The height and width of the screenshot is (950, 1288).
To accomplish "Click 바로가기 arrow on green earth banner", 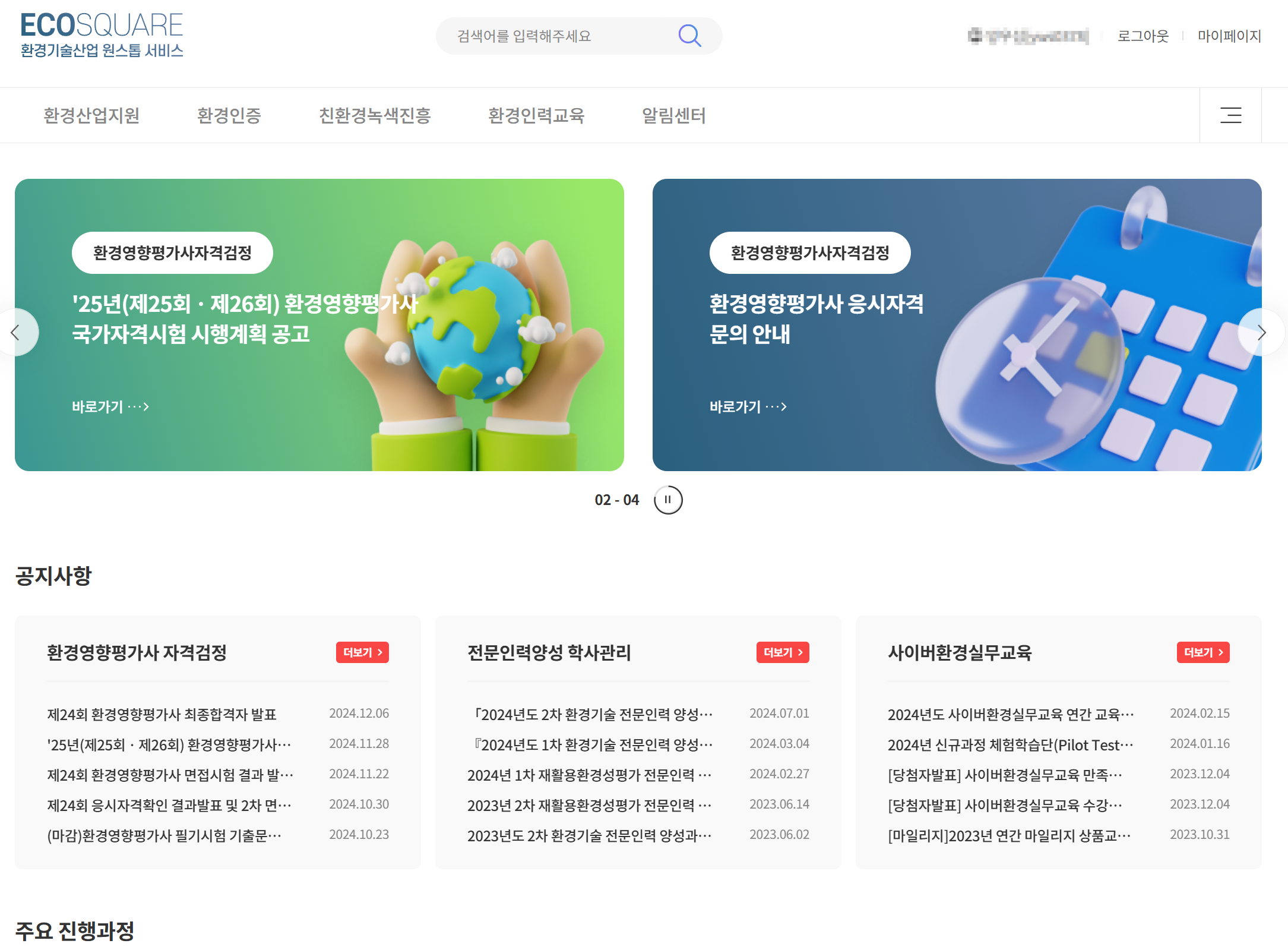I will 110,407.
